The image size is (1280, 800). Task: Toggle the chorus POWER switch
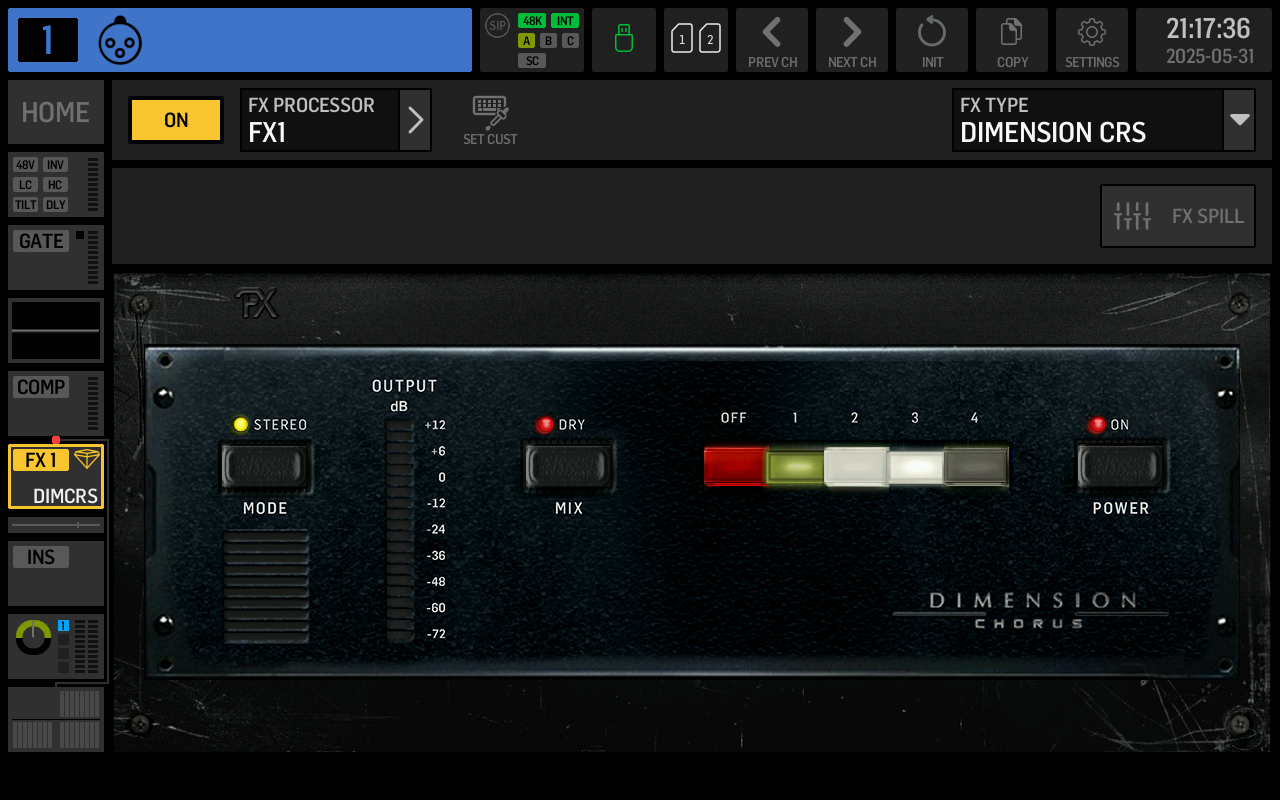[1121, 466]
